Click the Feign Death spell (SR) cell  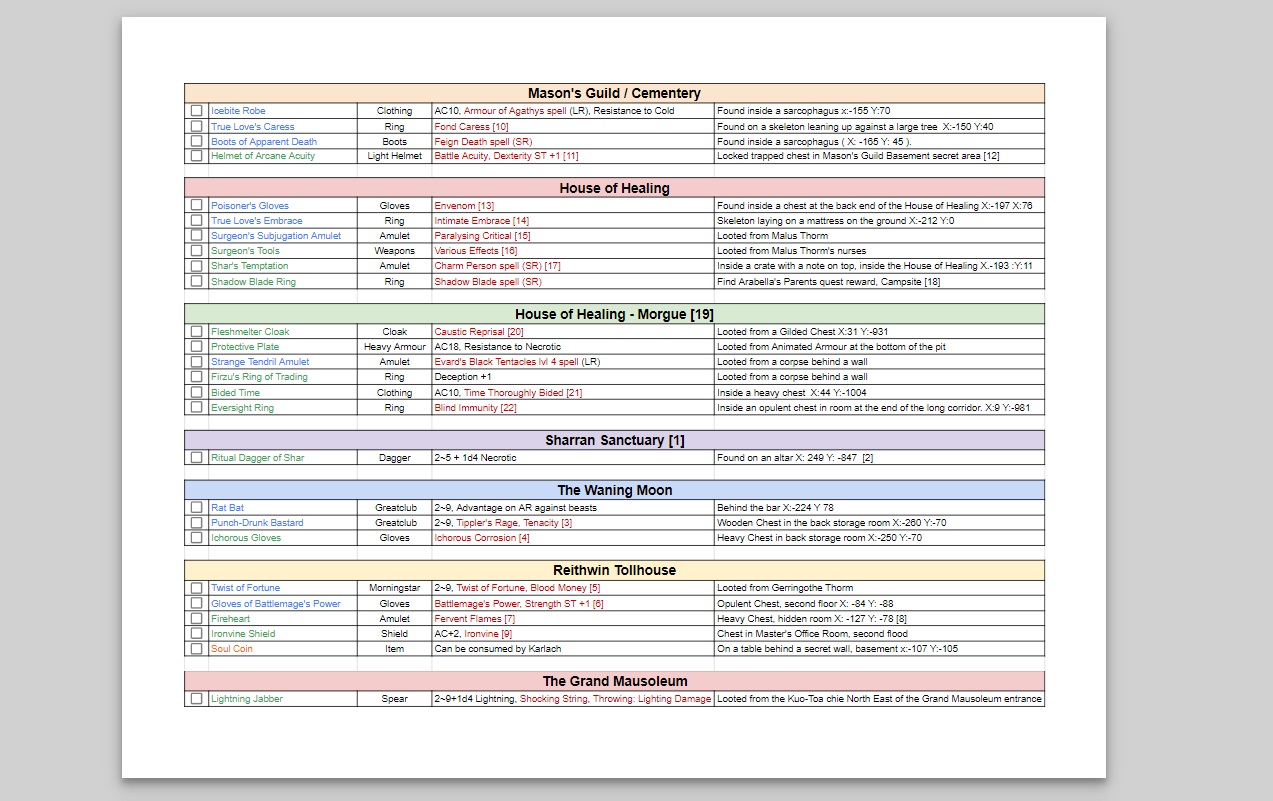(573, 142)
